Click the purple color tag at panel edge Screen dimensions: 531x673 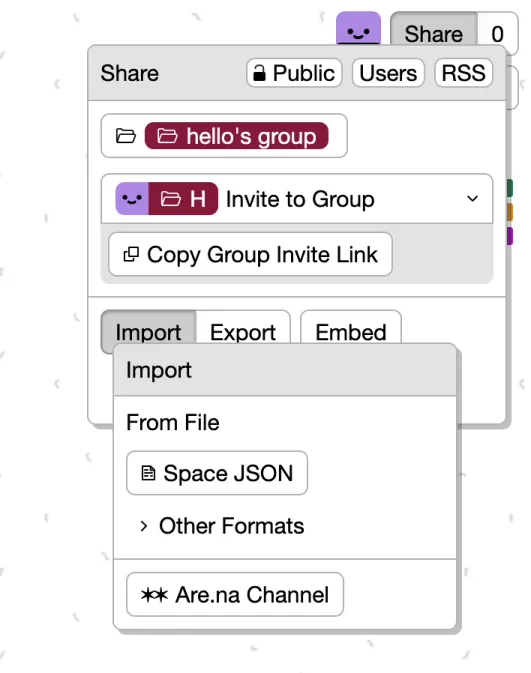click(x=510, y=236)
